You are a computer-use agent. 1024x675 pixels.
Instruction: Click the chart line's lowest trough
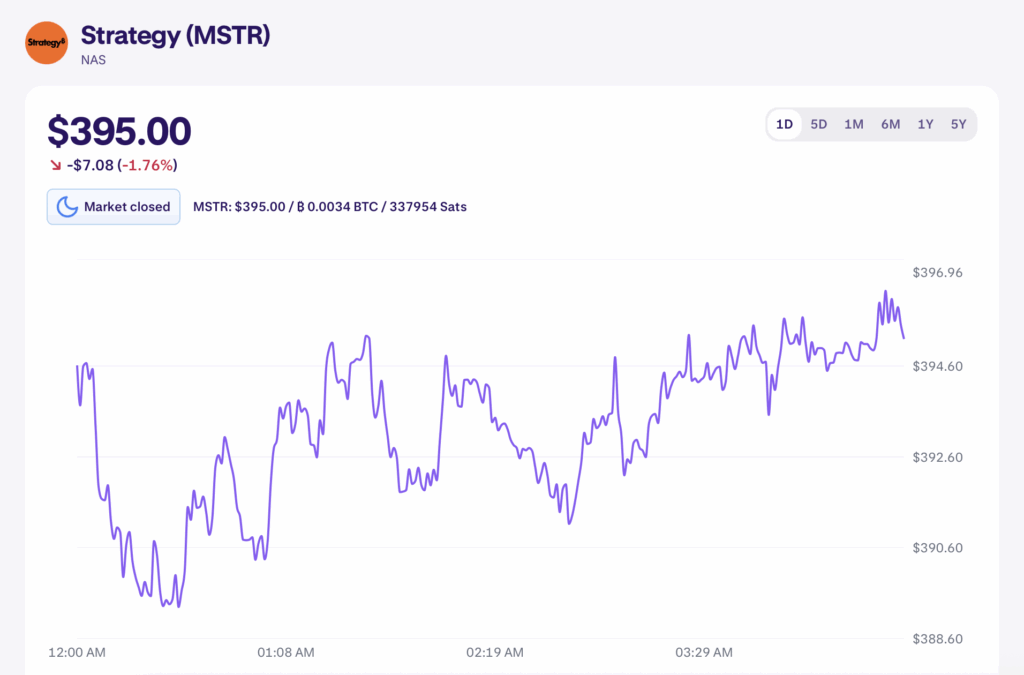(179, 606)
